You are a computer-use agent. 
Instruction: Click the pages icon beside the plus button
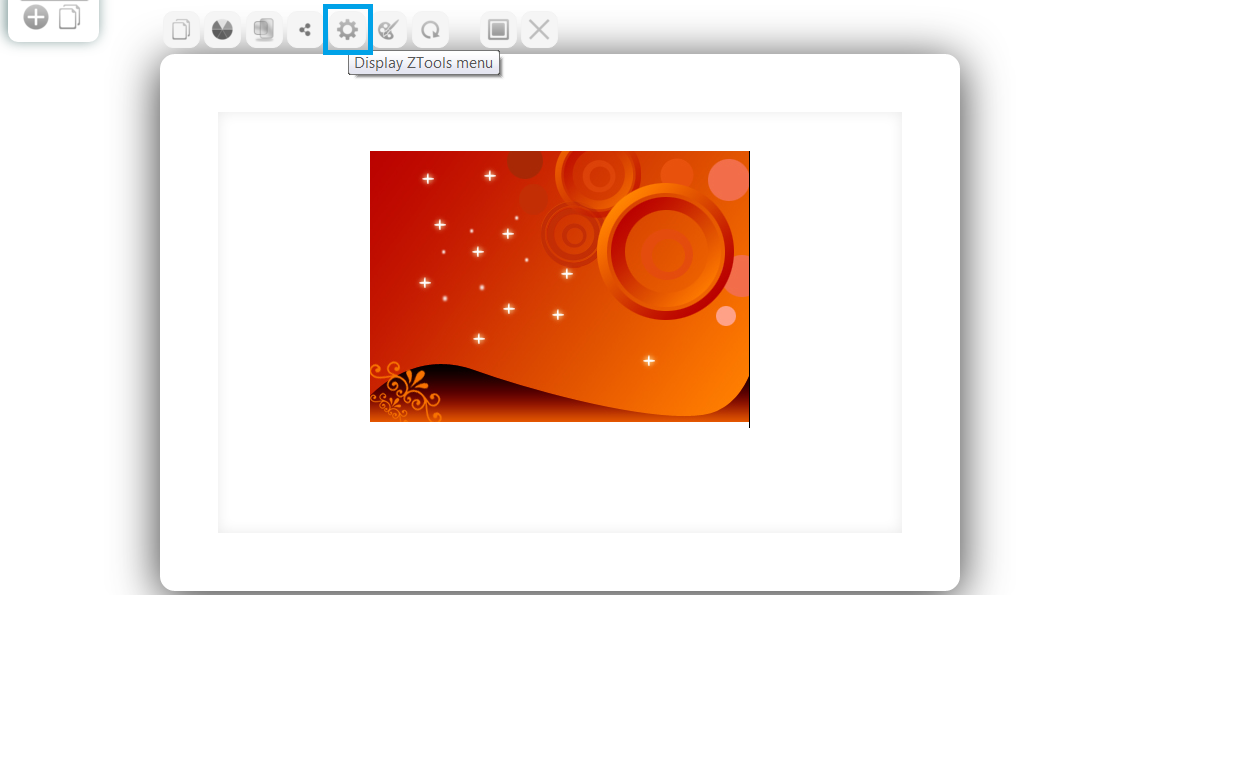pyautogui.click(x=69, y=17)
